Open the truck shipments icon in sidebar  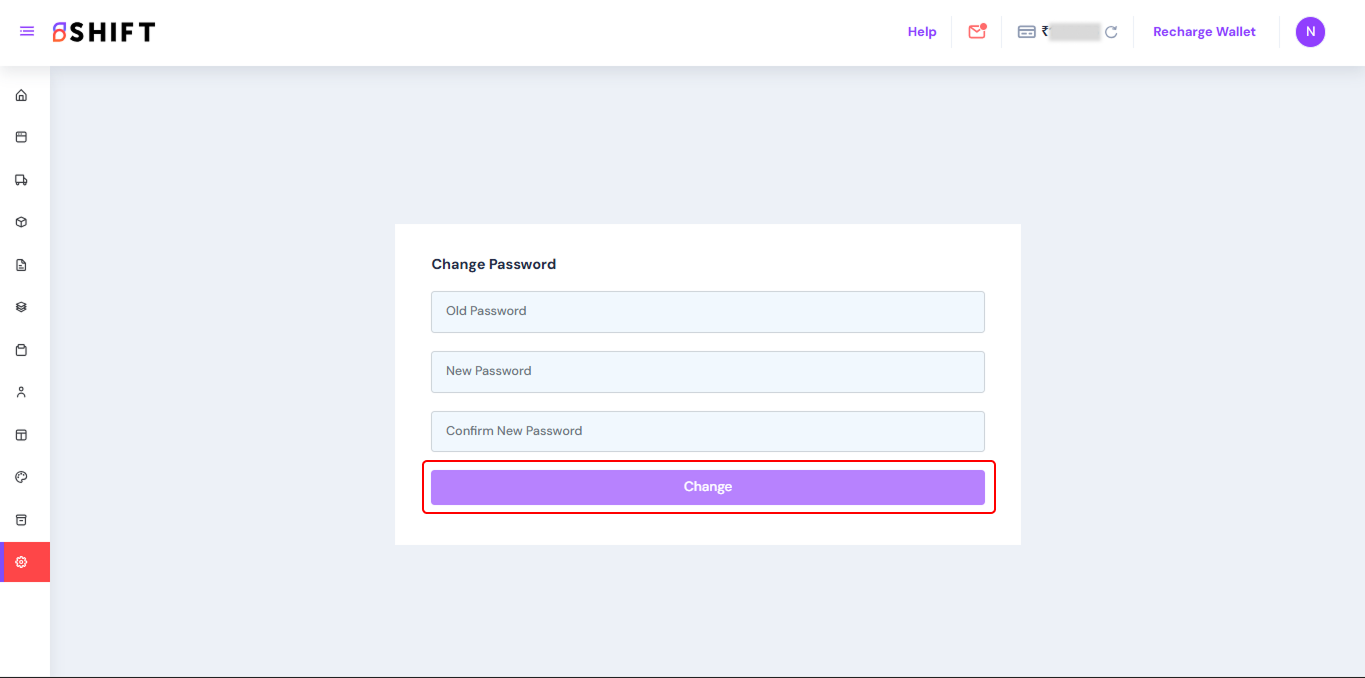click(21, 180)
